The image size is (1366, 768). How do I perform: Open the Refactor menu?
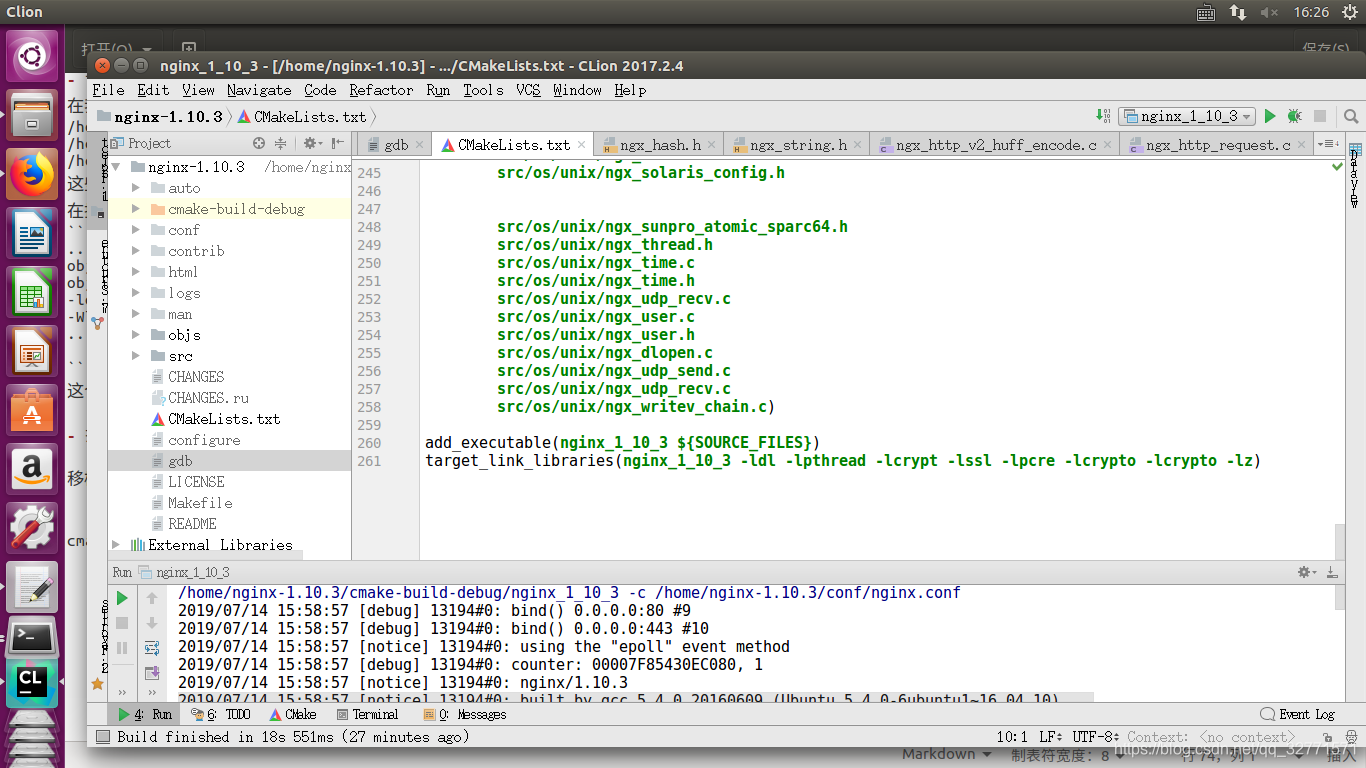(381, 90)
